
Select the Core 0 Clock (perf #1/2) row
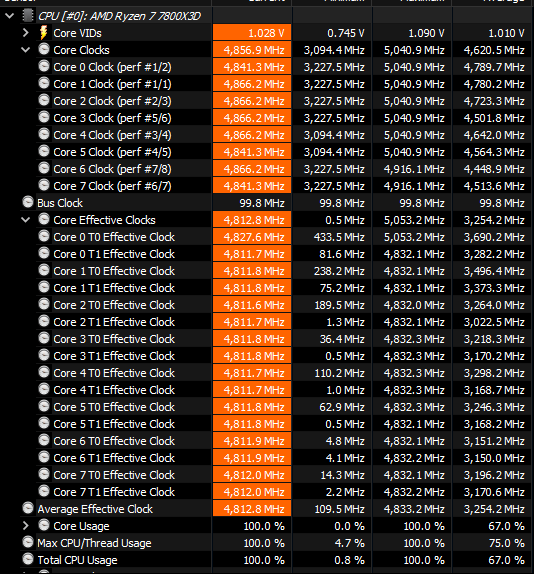(112, 67)
